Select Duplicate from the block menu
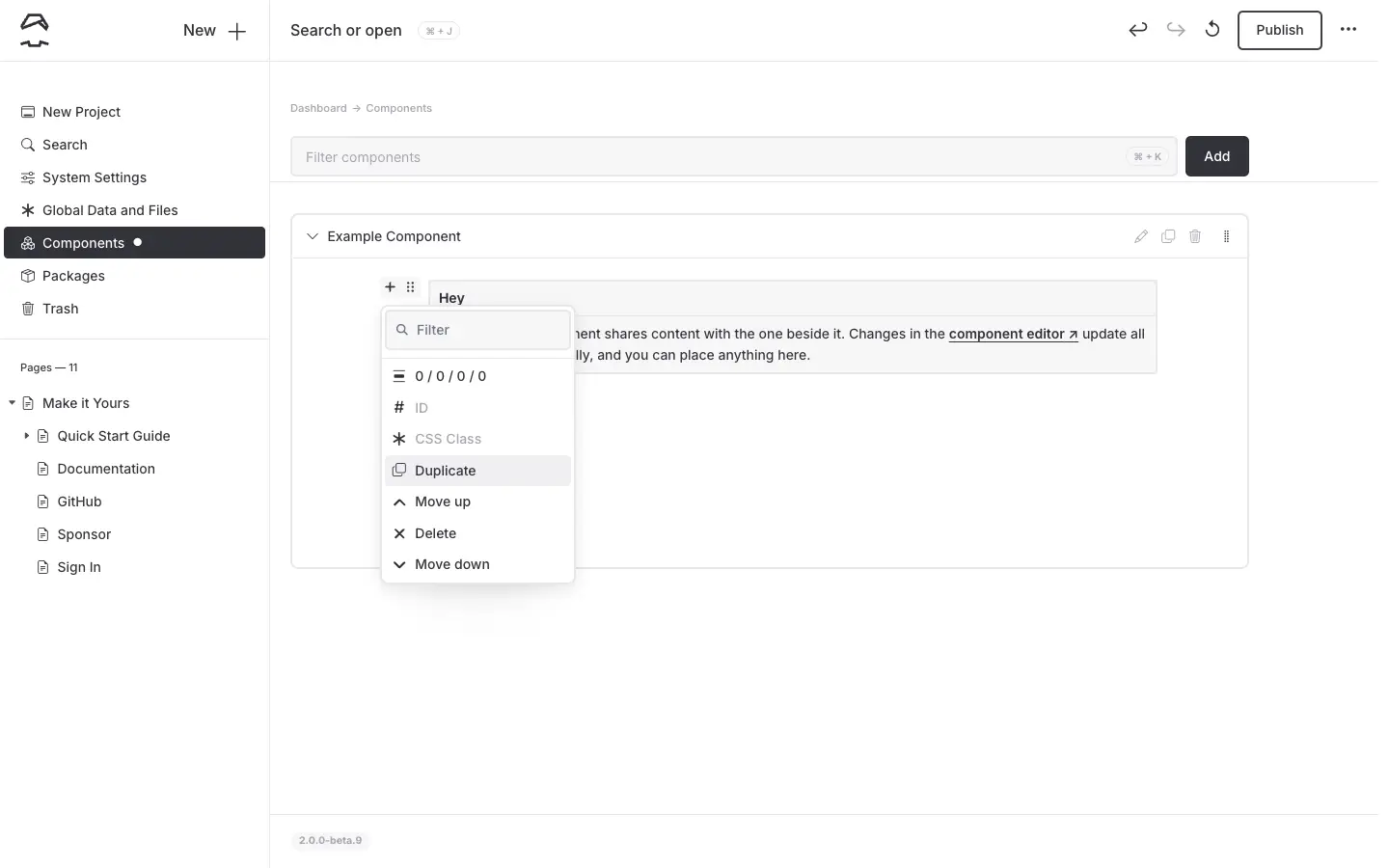Viewport: 1389px width, 868px height. coord(445,471)
